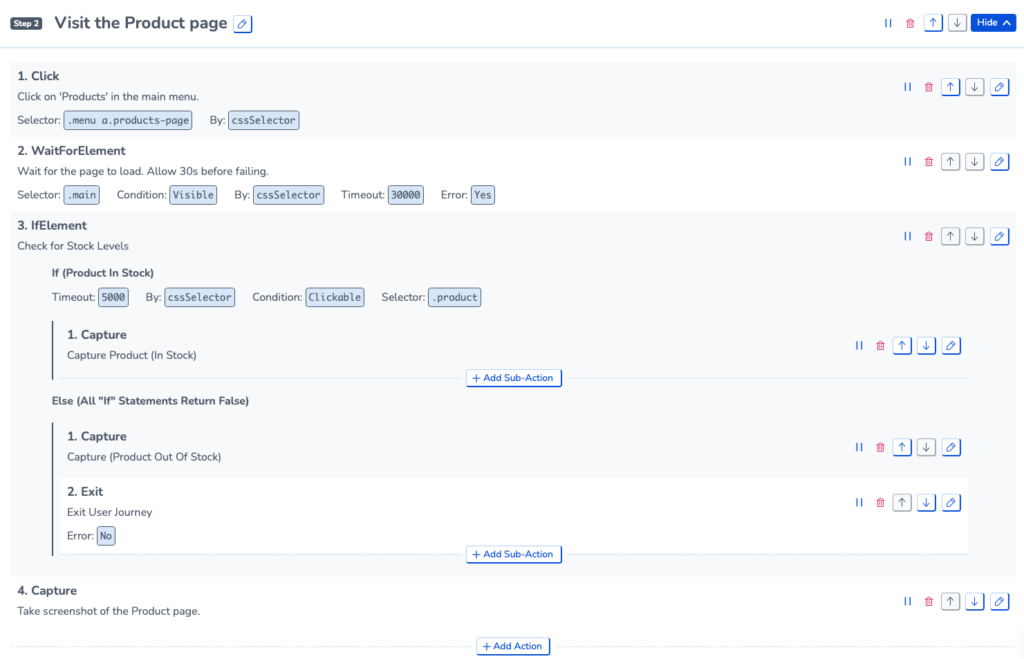Select the 'Clickable' condition value

pyautogui.click(x=334, y=297)
